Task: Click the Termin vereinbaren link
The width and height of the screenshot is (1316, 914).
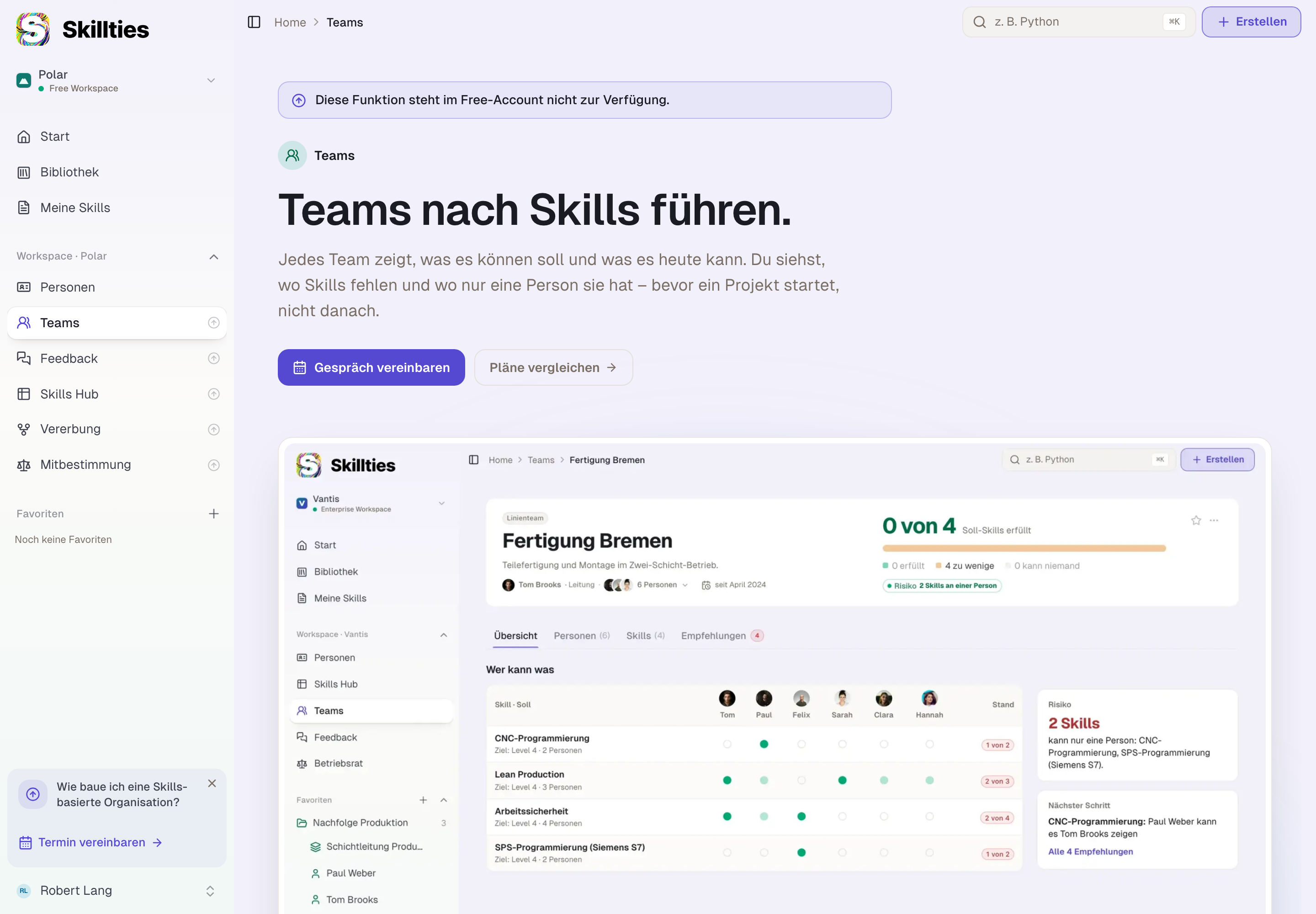Action: (x=91, y=842)
